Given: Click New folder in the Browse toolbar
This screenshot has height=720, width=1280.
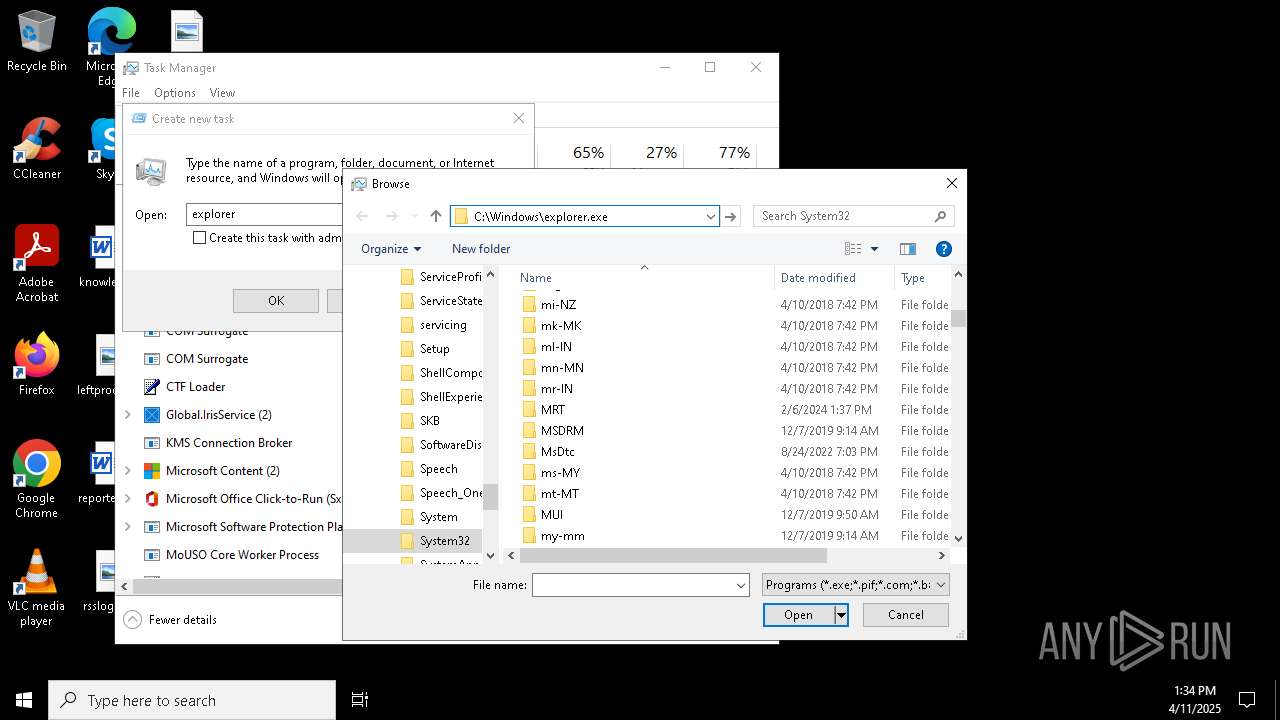Looking at the screenshot, I should click(x=481, y=249).
